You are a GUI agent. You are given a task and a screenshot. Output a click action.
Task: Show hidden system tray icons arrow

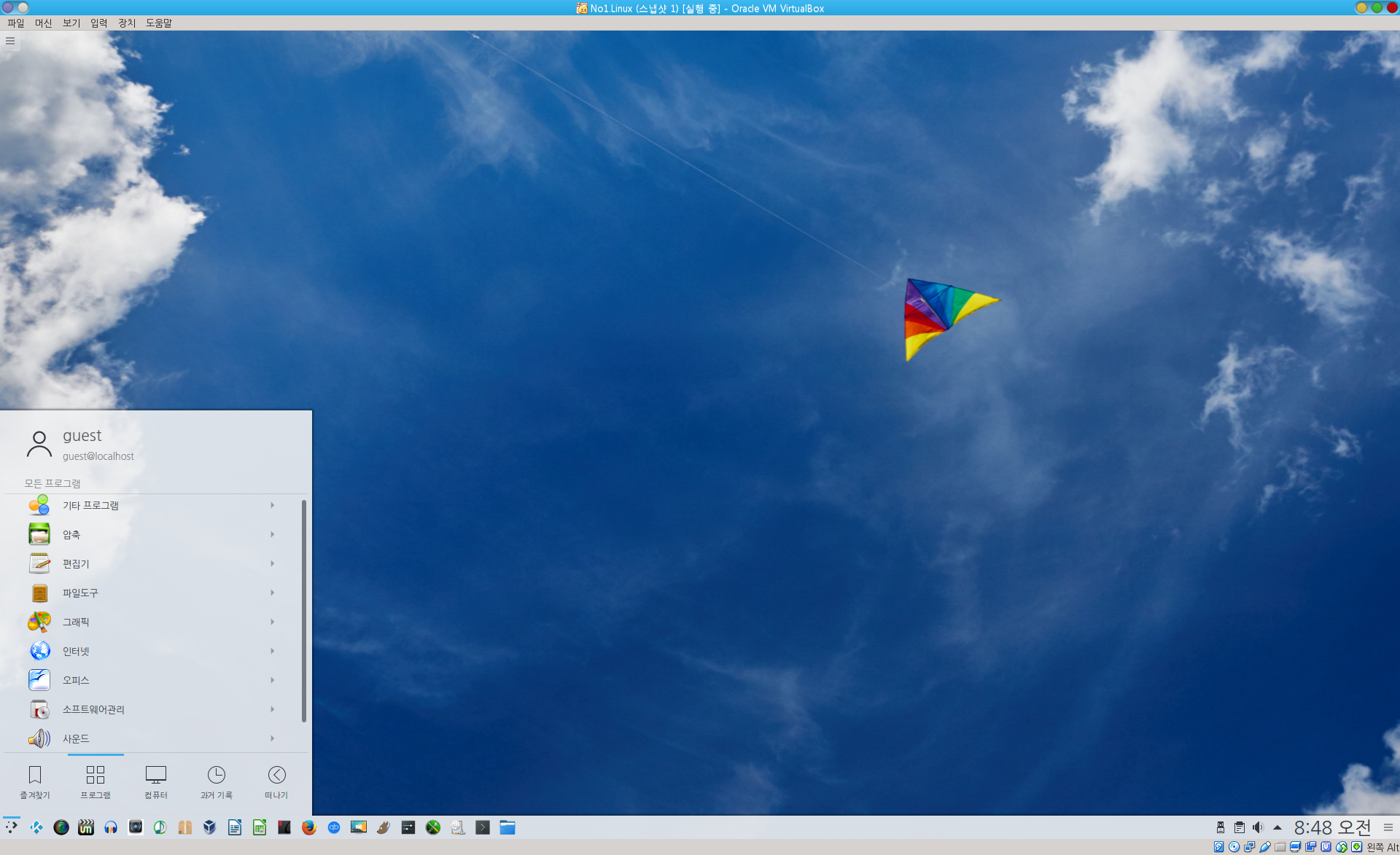(x=1277, y=827)
